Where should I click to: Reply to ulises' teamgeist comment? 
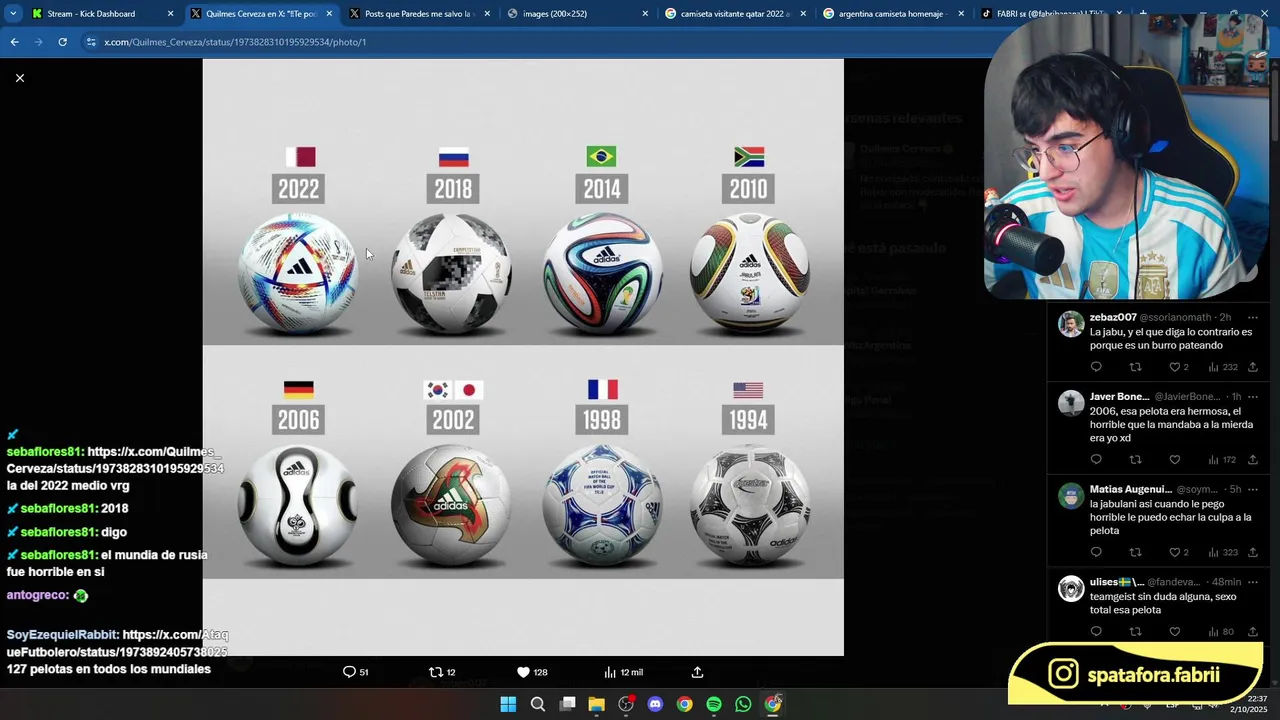(1096, 632)
